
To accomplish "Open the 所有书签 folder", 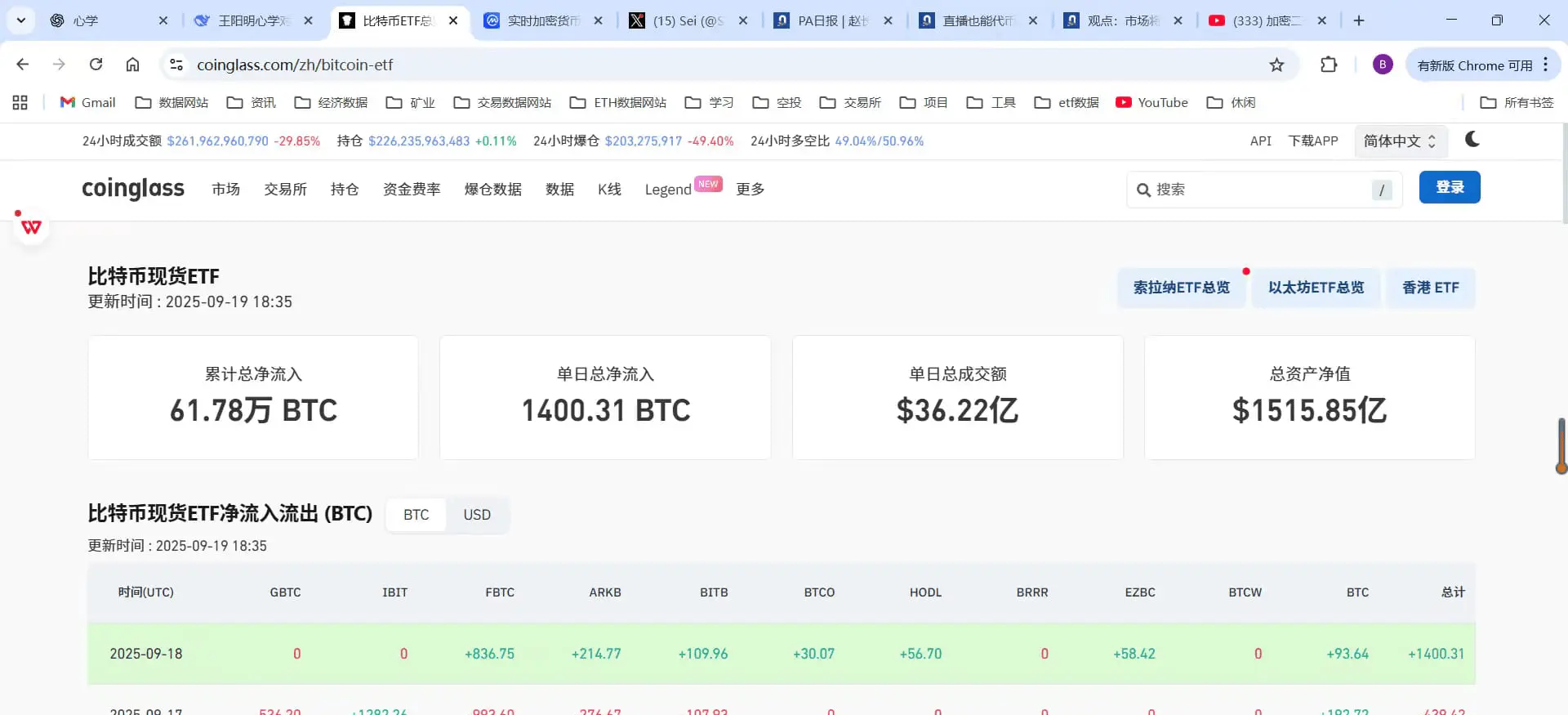I will point(1517,102).
